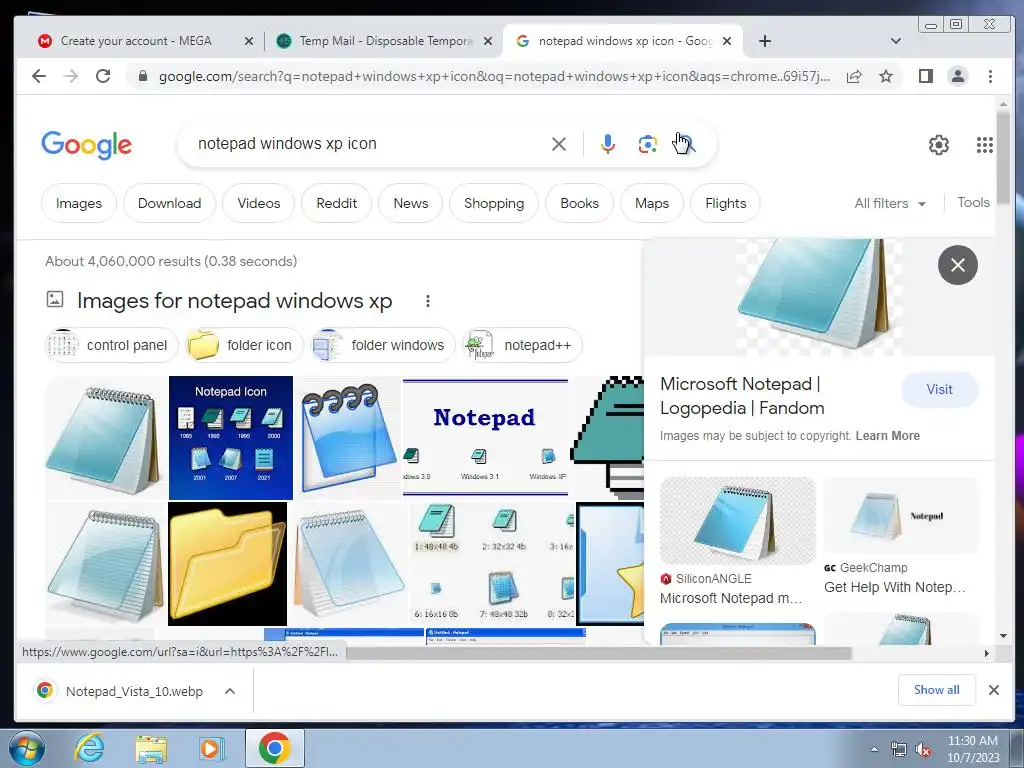The image size is (1024, 768).
Task: Open the Learn More copyright link
Action: point(888,436)
